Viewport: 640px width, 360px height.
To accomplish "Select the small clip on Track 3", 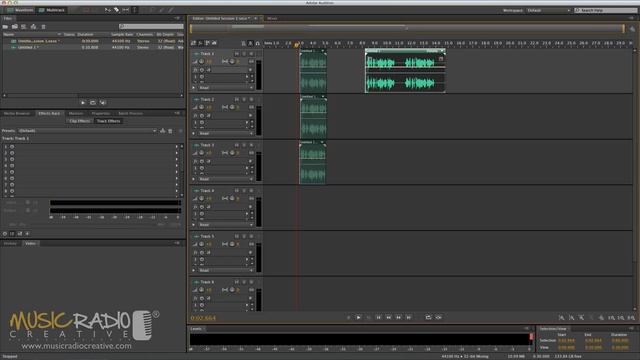I will click(x=313, y=163).
